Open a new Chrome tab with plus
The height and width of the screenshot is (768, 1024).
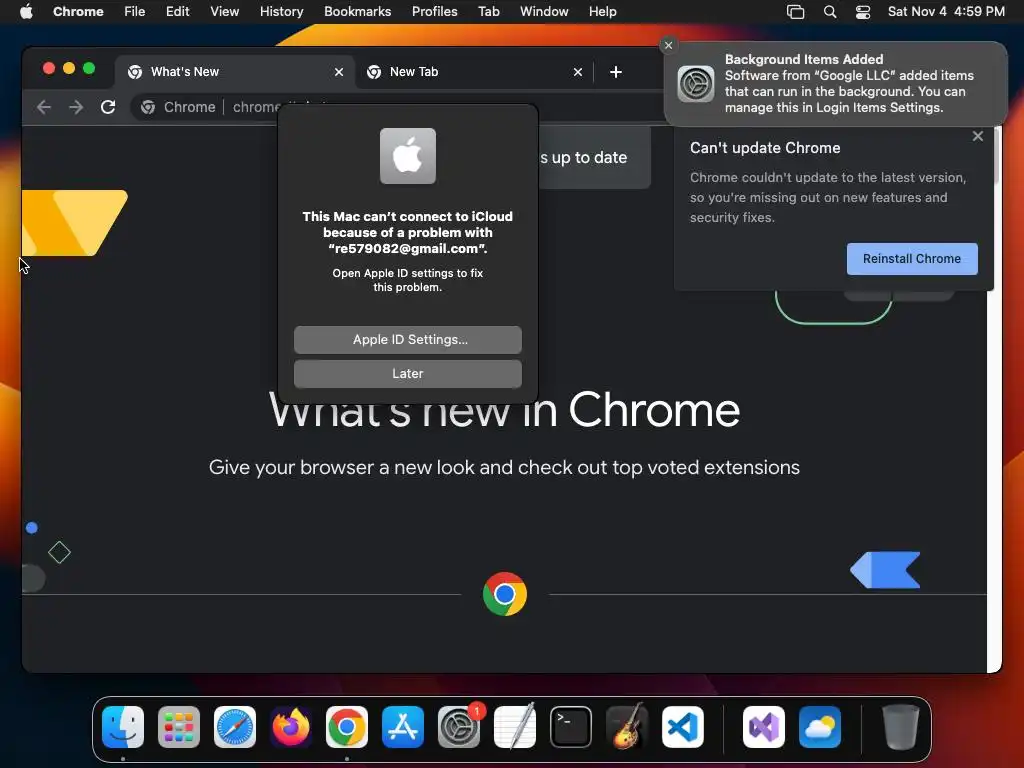click(616, 72)
